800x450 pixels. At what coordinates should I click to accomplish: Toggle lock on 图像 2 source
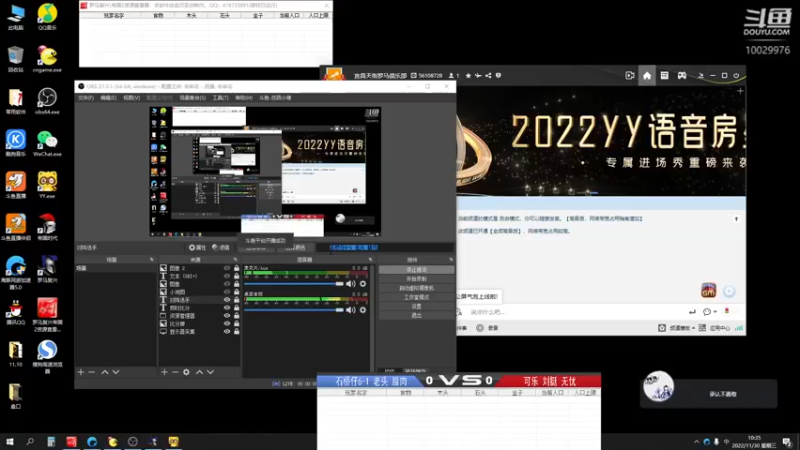click(236, 268)
